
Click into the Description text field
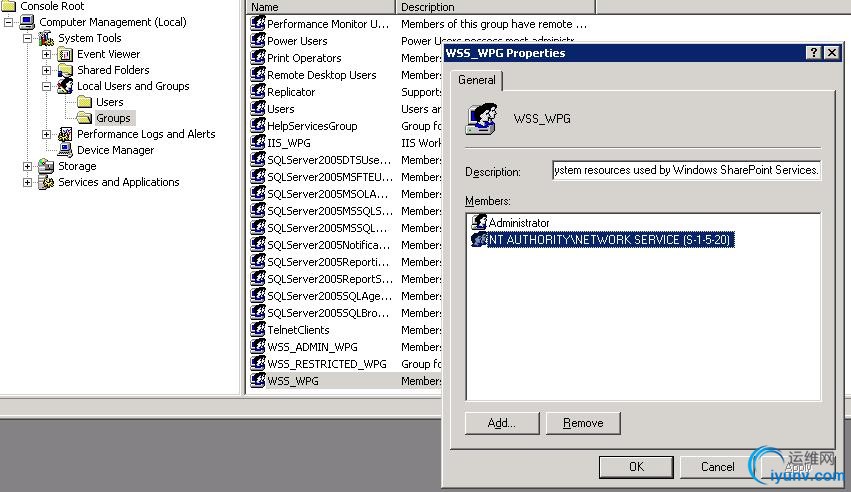point(686,170)
